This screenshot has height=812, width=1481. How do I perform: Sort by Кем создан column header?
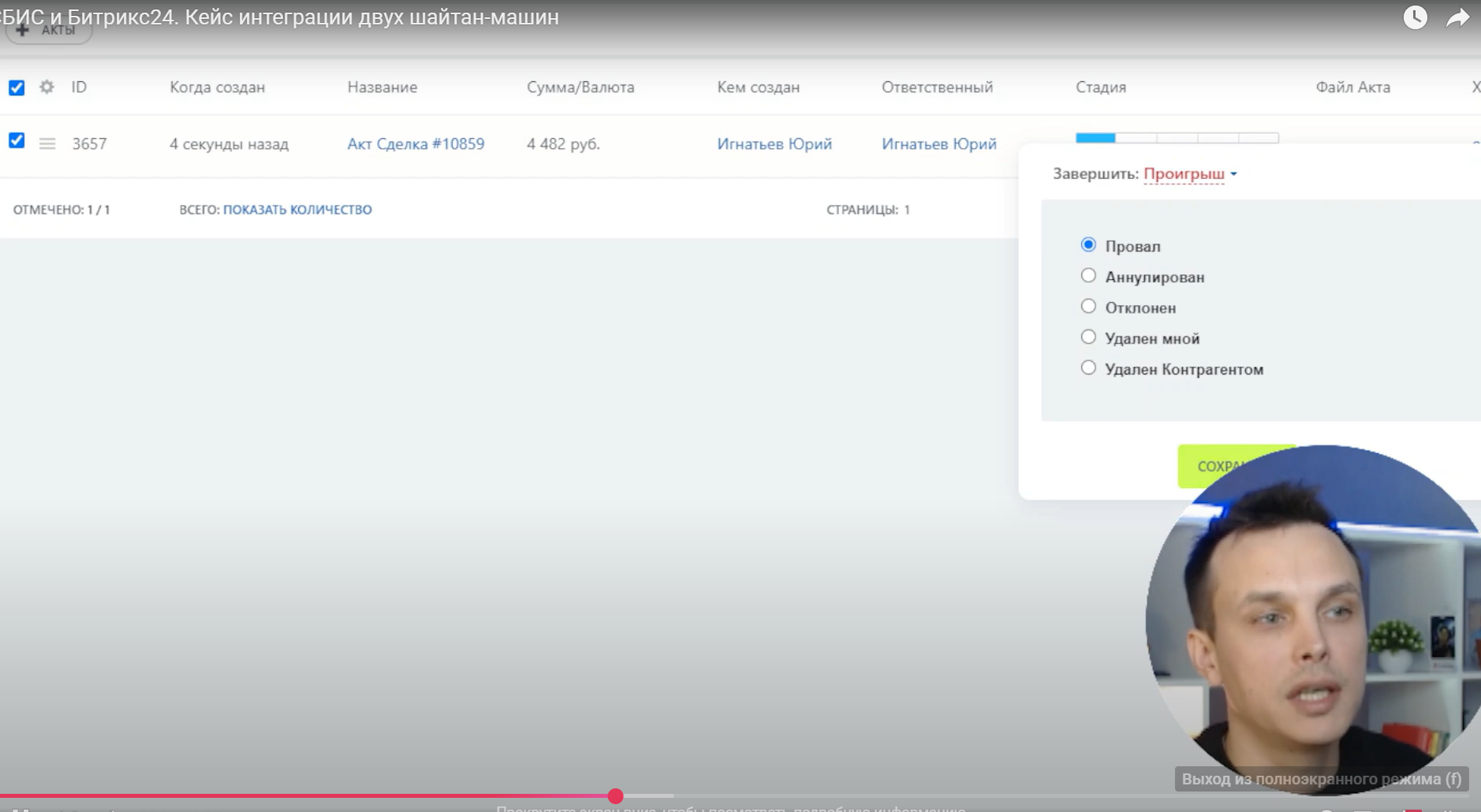(759, 88)
